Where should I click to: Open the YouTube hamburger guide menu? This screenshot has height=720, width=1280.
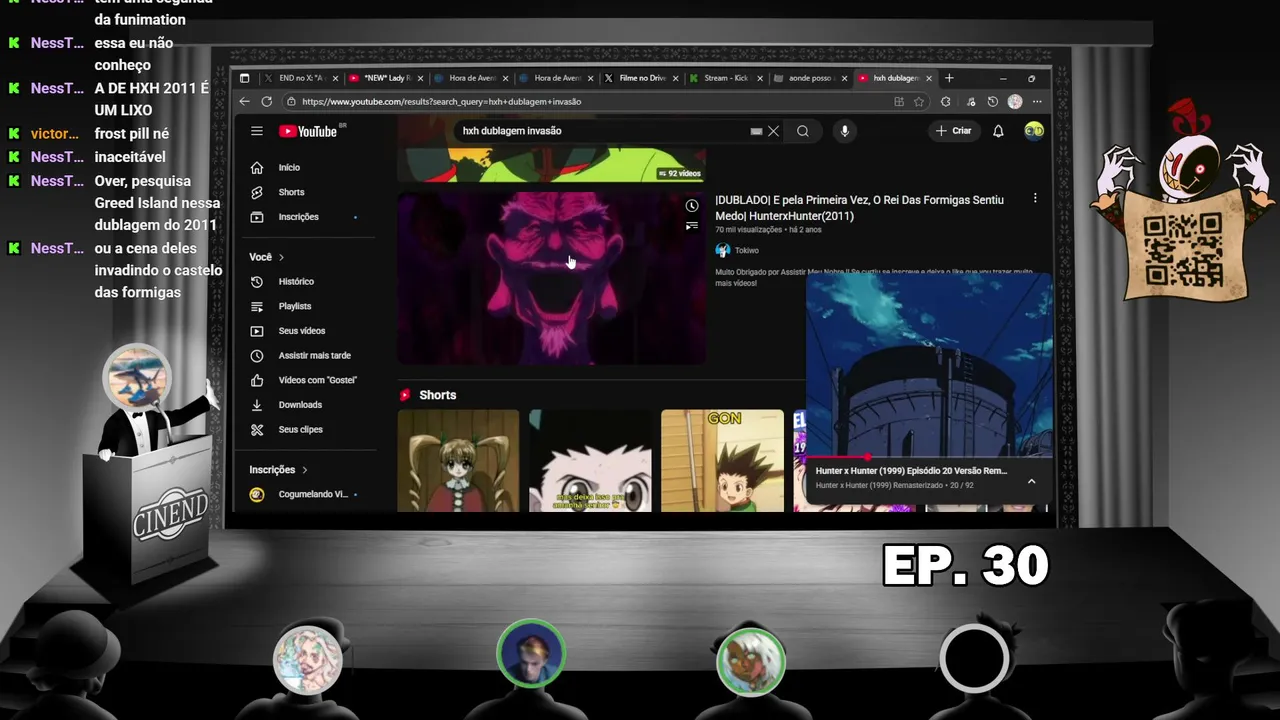(x=257, y=131)
